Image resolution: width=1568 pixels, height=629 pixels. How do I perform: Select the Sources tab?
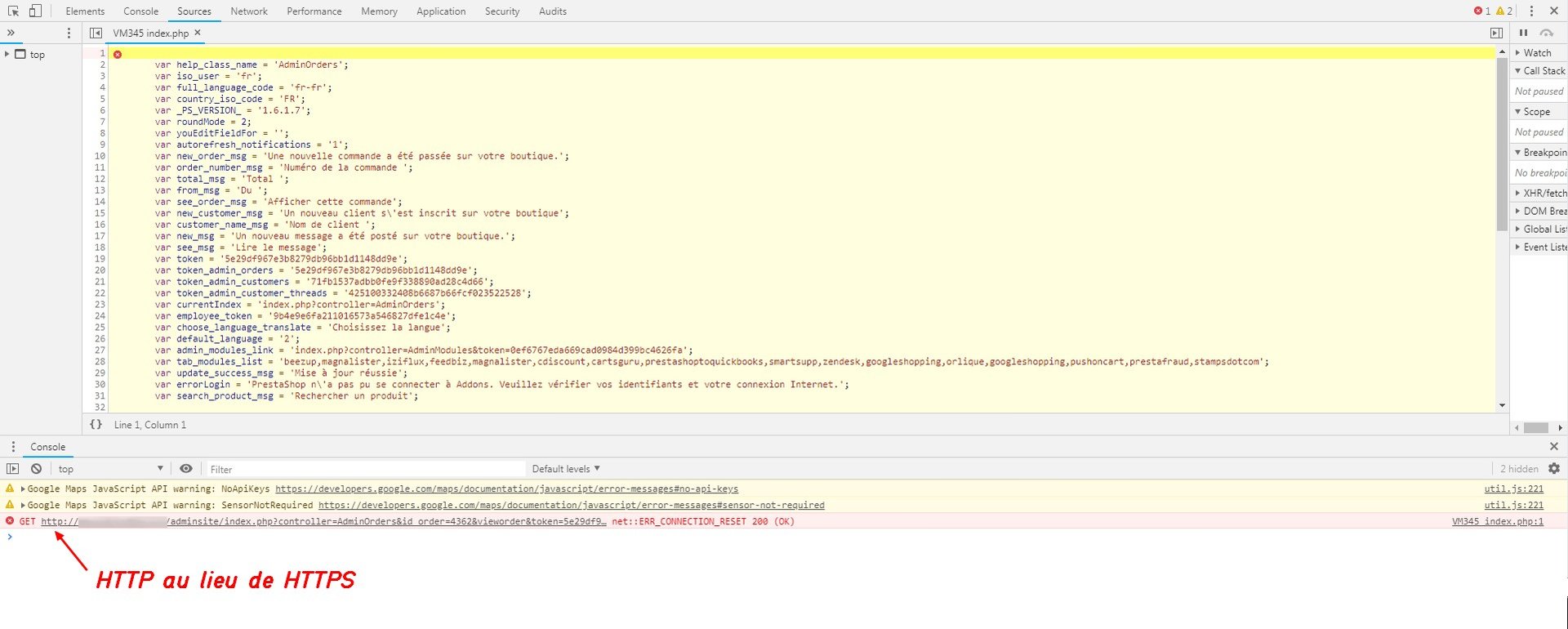pyautogui.click(x=194, y=11)
